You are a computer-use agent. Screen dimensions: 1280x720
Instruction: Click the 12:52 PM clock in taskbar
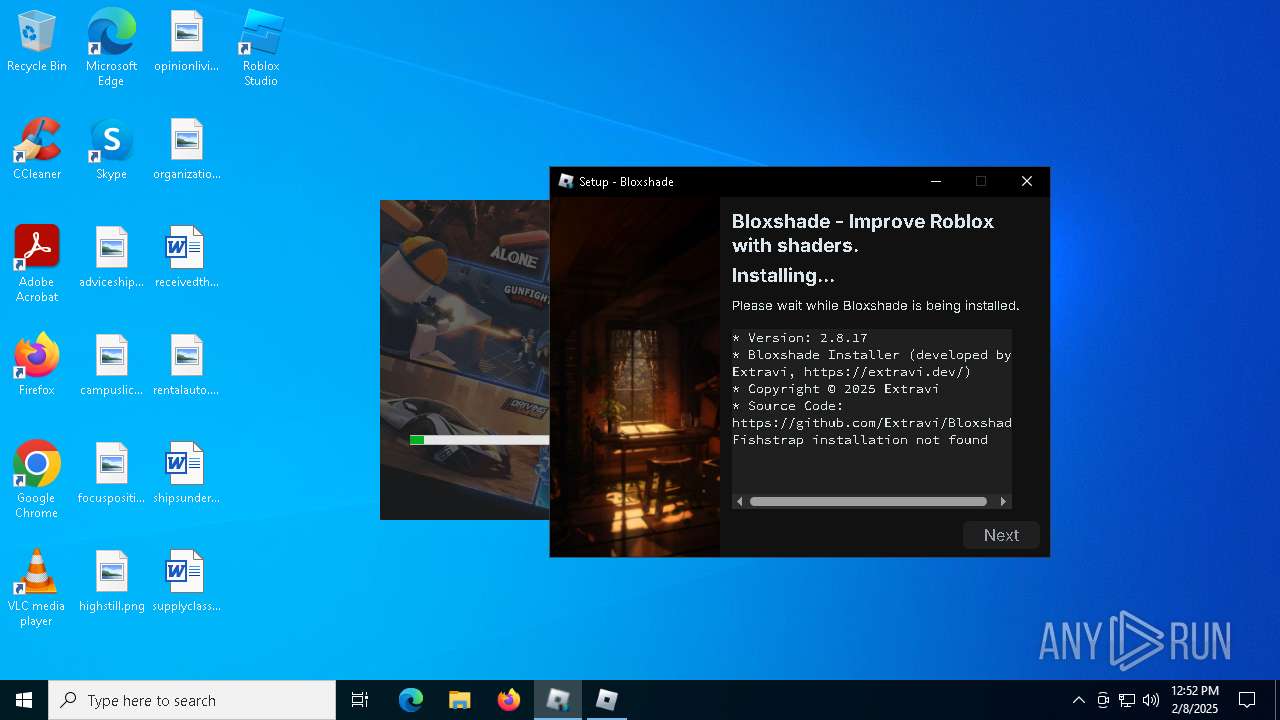coord(1195,700)
